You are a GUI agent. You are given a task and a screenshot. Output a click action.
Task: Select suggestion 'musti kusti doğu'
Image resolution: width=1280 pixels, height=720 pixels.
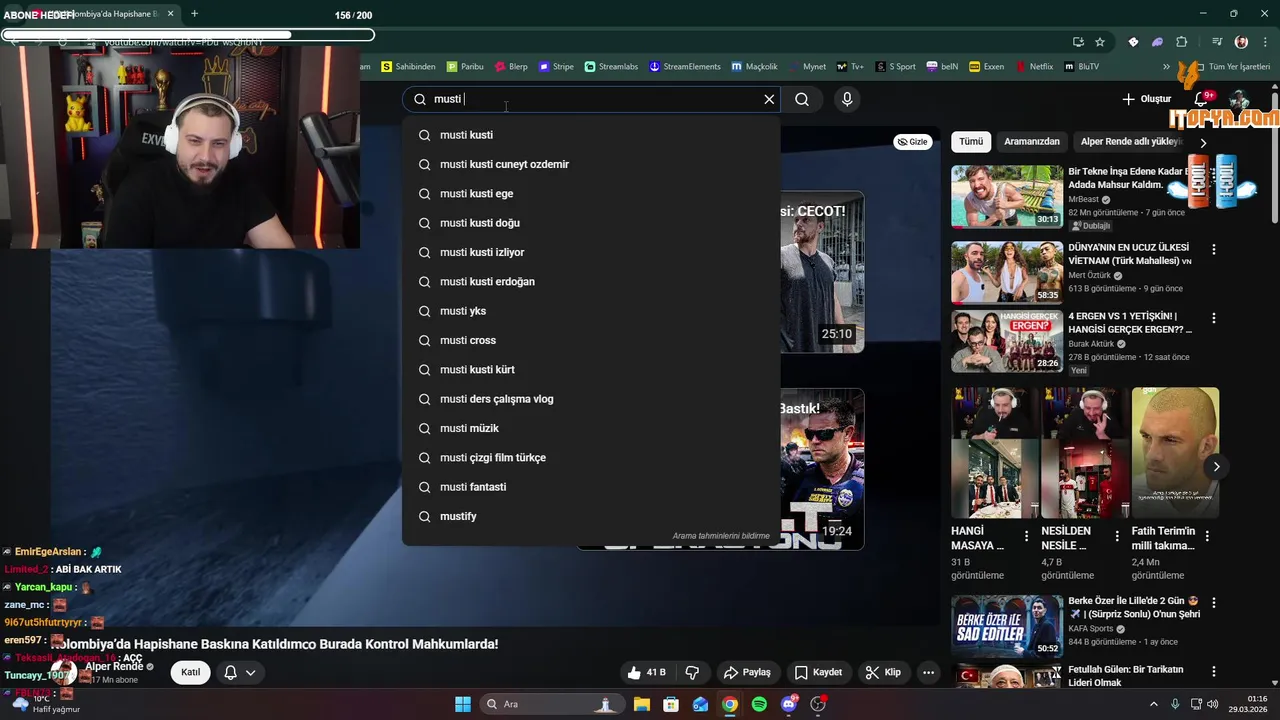pos(591,223)
